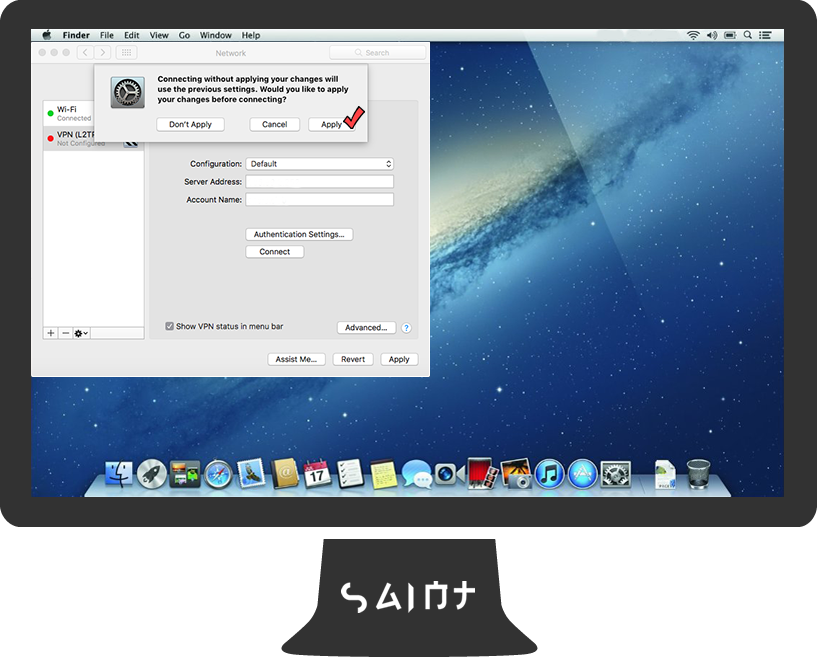Viewport: 817px width, 657px height.
Task: Open the Go menu
Action: tap(184, 35)
